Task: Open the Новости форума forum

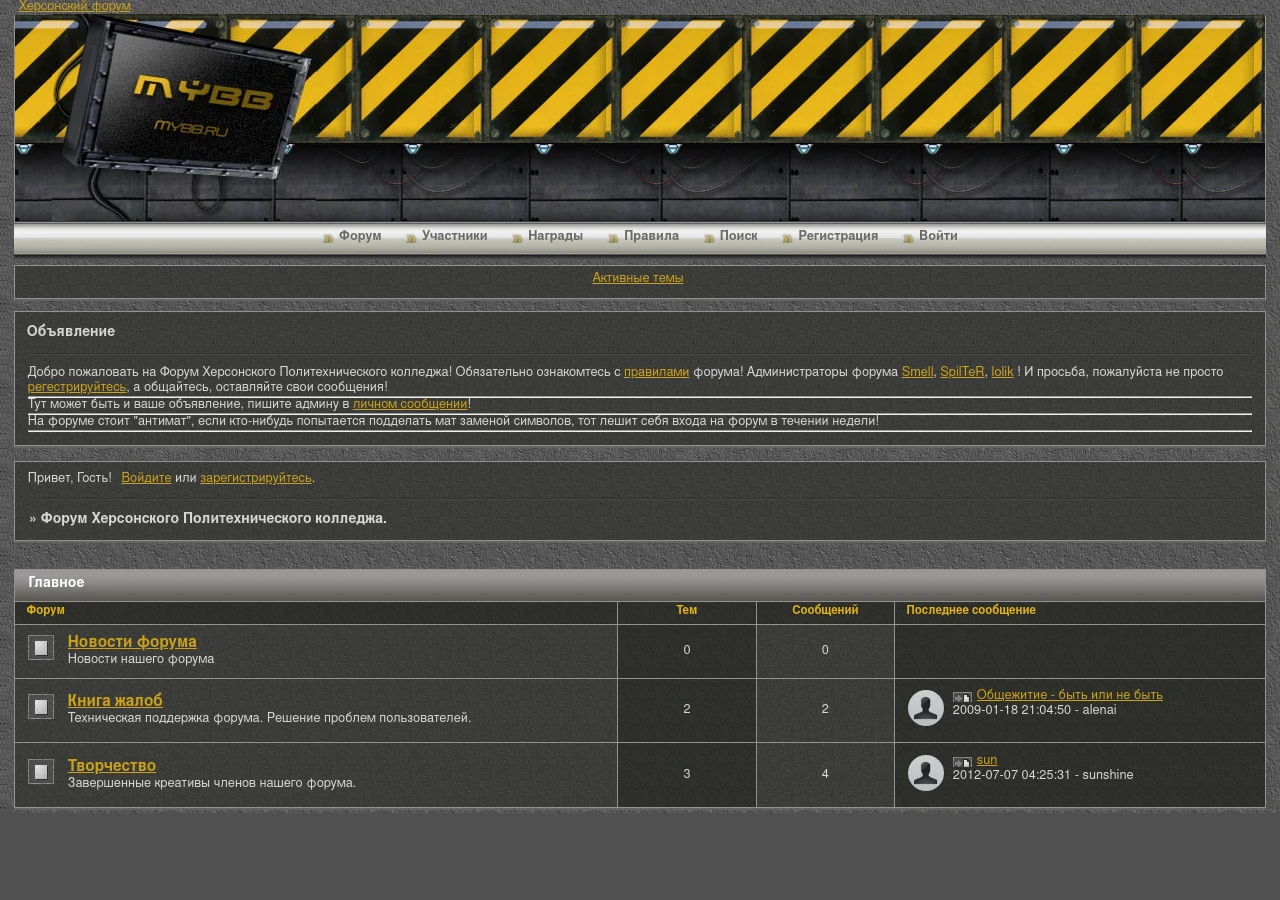Action: (132, 641)
